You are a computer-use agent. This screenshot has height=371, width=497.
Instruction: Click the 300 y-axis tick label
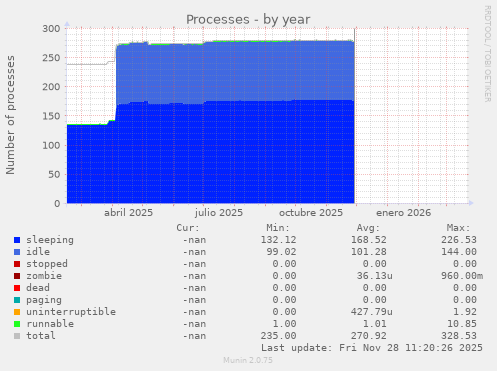point(51,29)
